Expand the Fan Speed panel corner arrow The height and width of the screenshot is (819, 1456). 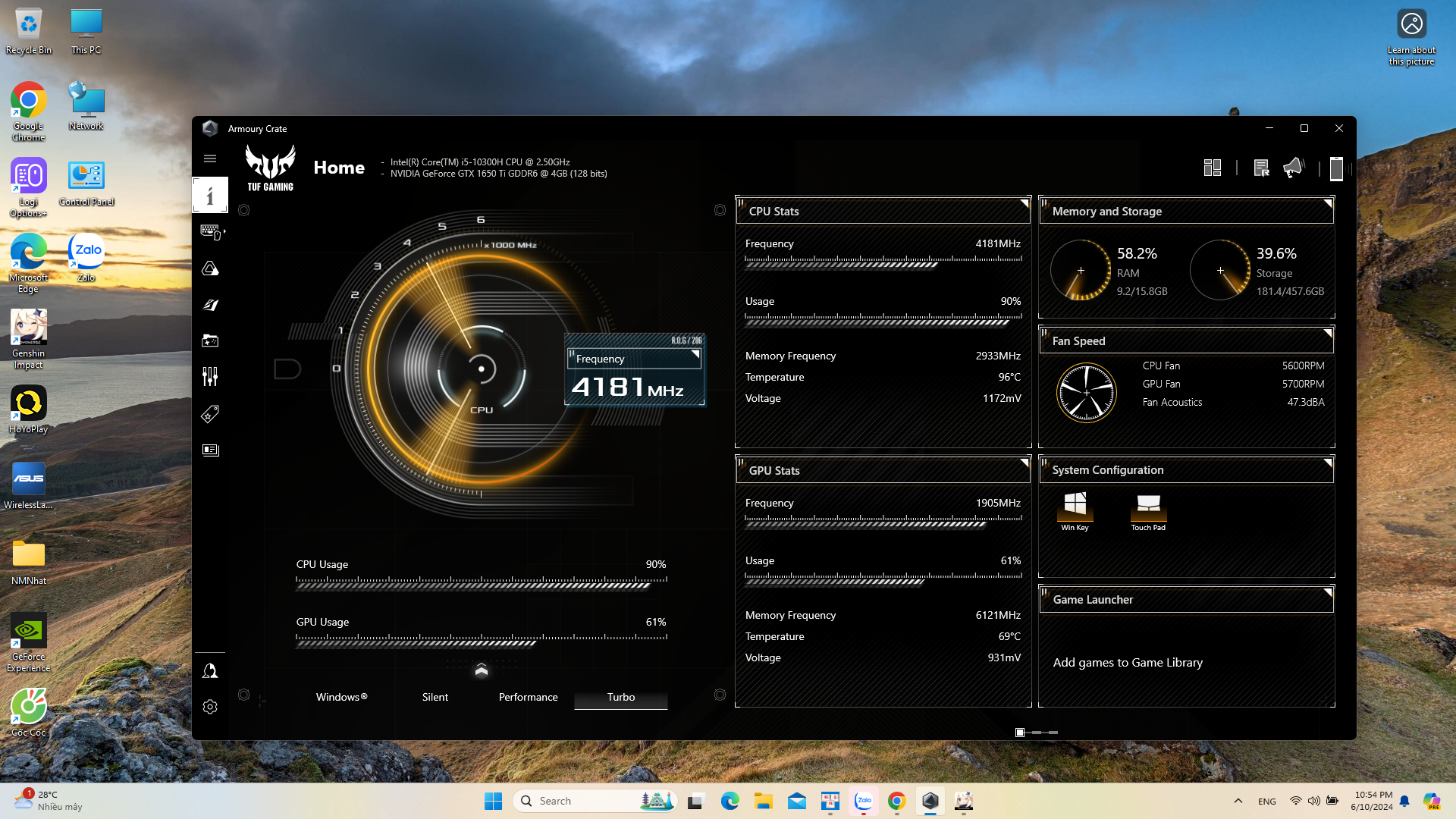1327,333
